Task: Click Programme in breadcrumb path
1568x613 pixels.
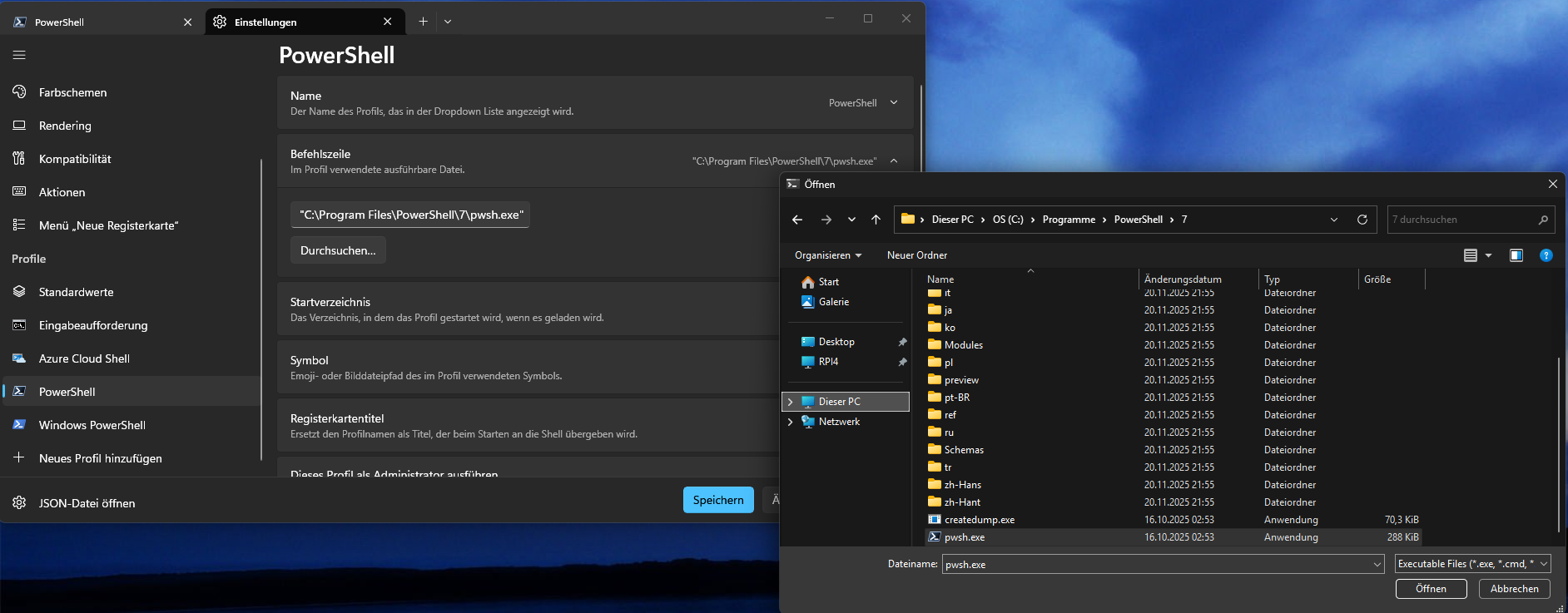Action: [x=1069, y=220]
